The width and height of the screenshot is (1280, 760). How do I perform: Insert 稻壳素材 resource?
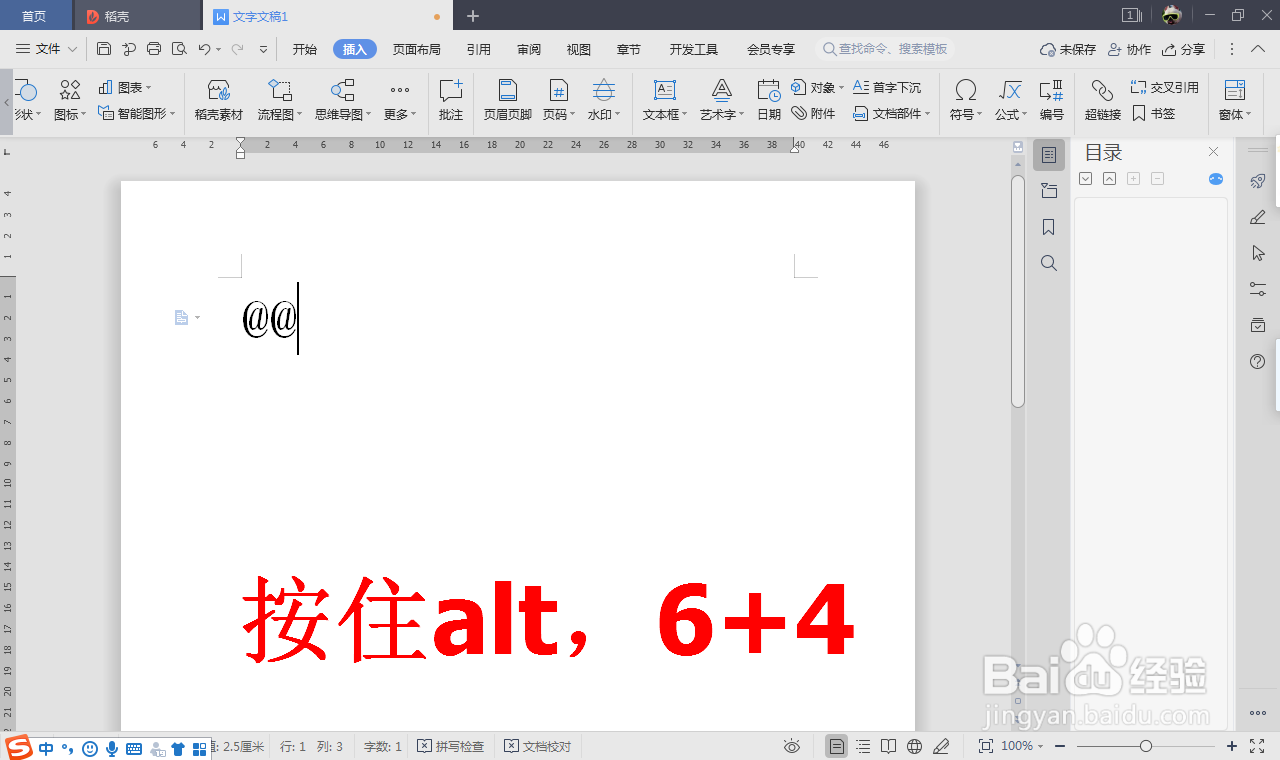pyautogui.click(x=218, y=101)
